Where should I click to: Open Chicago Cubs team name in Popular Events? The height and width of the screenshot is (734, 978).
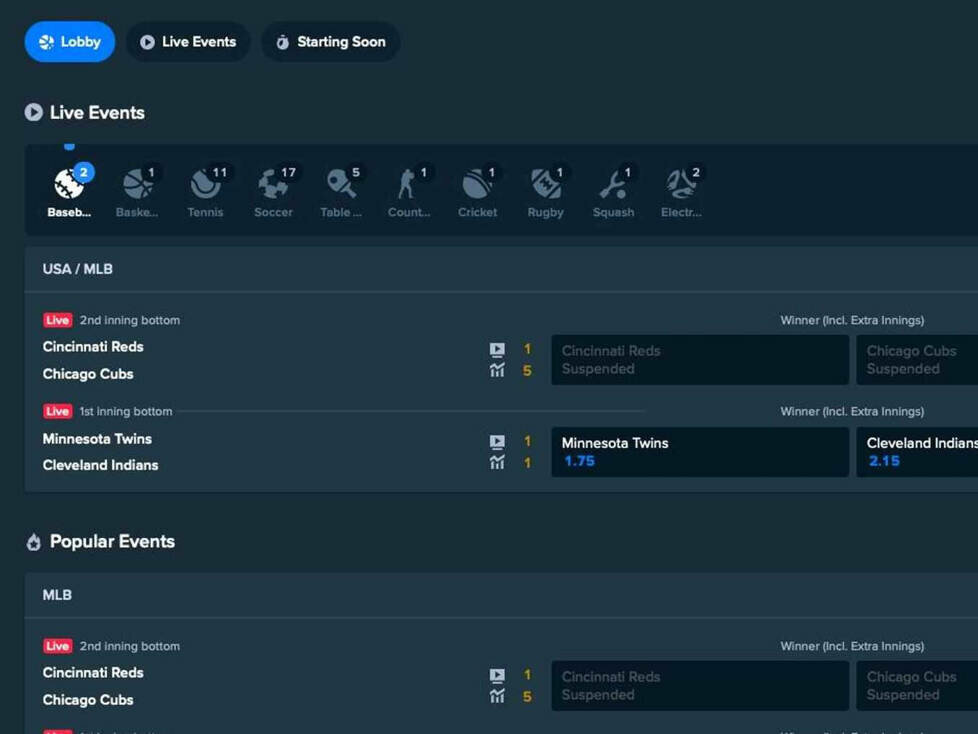[88, 700]
